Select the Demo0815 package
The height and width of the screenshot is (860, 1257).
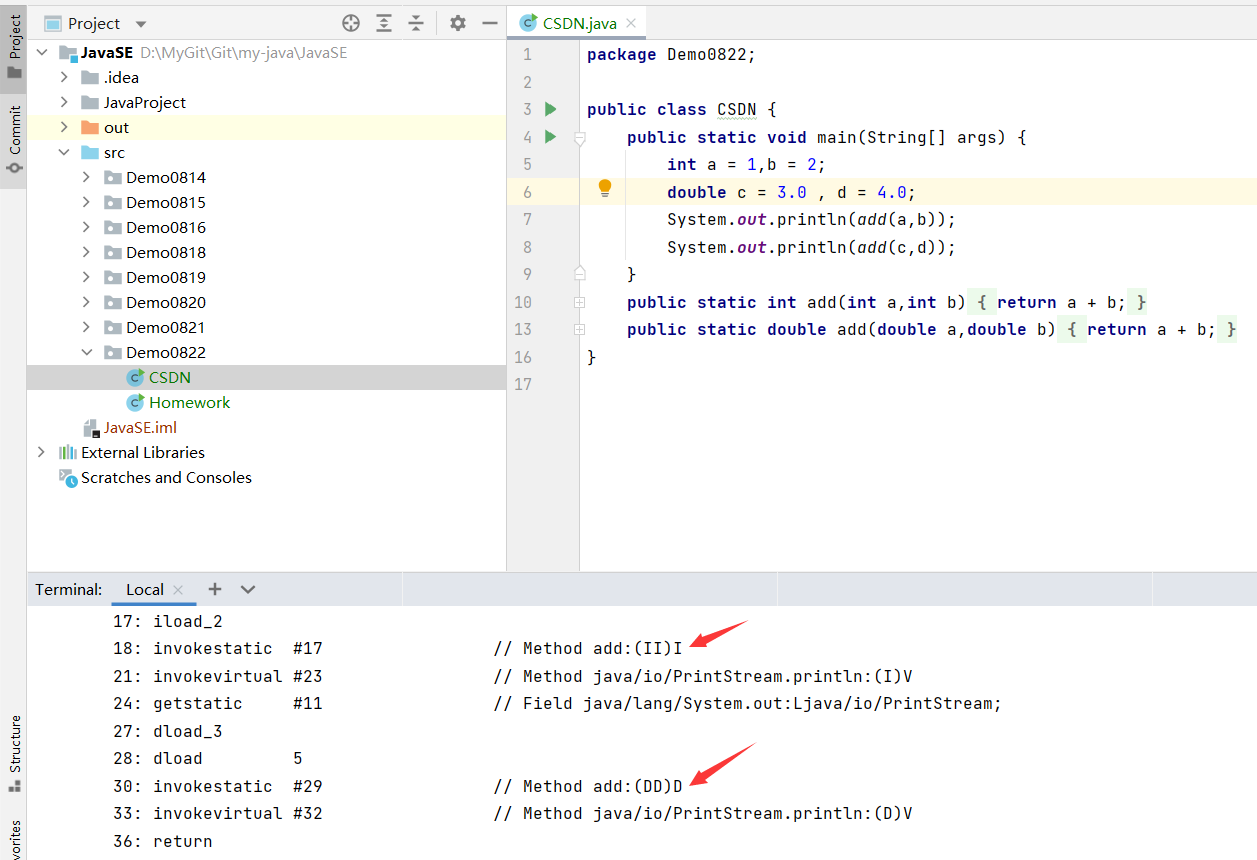click(x=166, y=203)
